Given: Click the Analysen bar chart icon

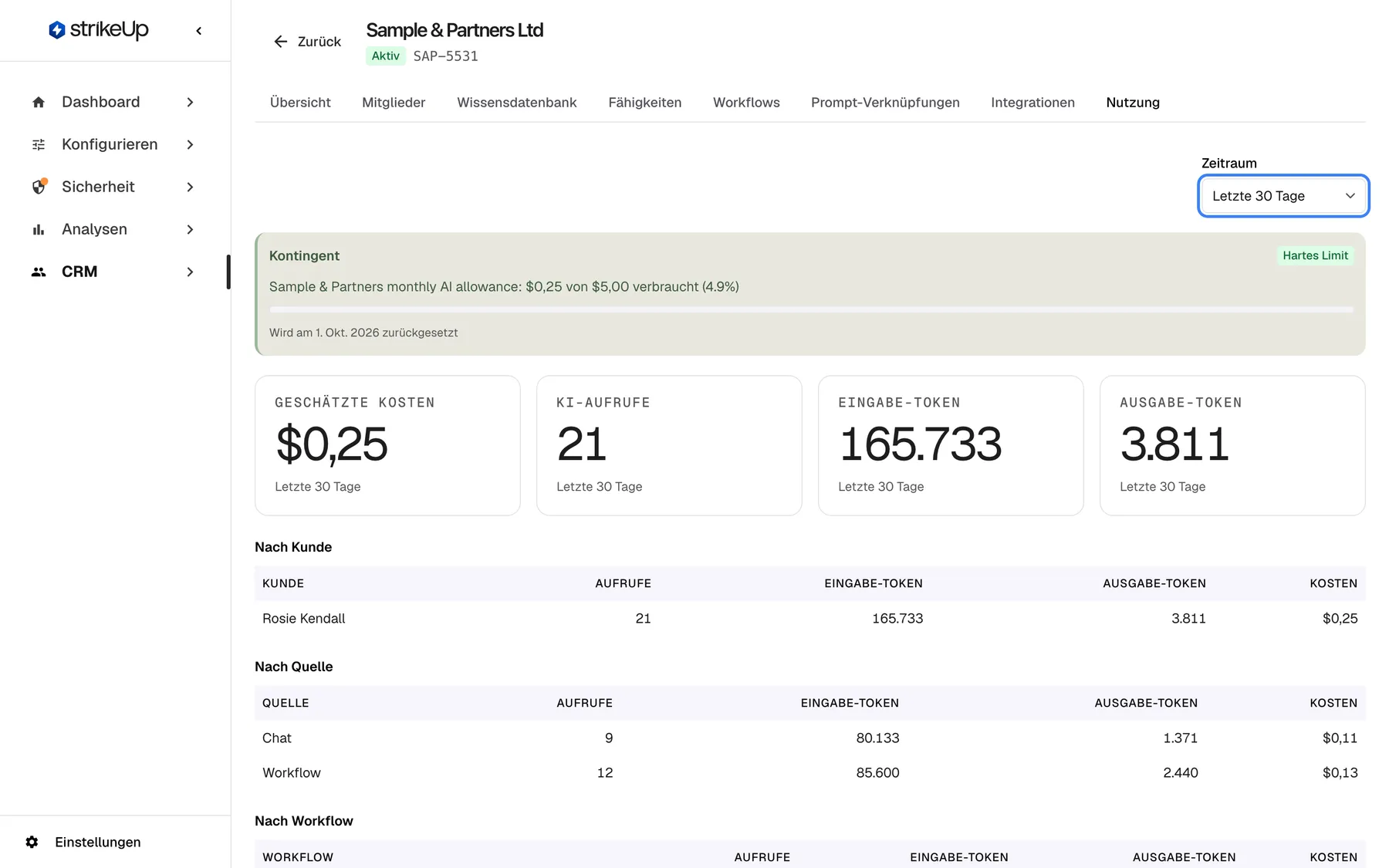Looking at the screenshot, I should point(39,229).
